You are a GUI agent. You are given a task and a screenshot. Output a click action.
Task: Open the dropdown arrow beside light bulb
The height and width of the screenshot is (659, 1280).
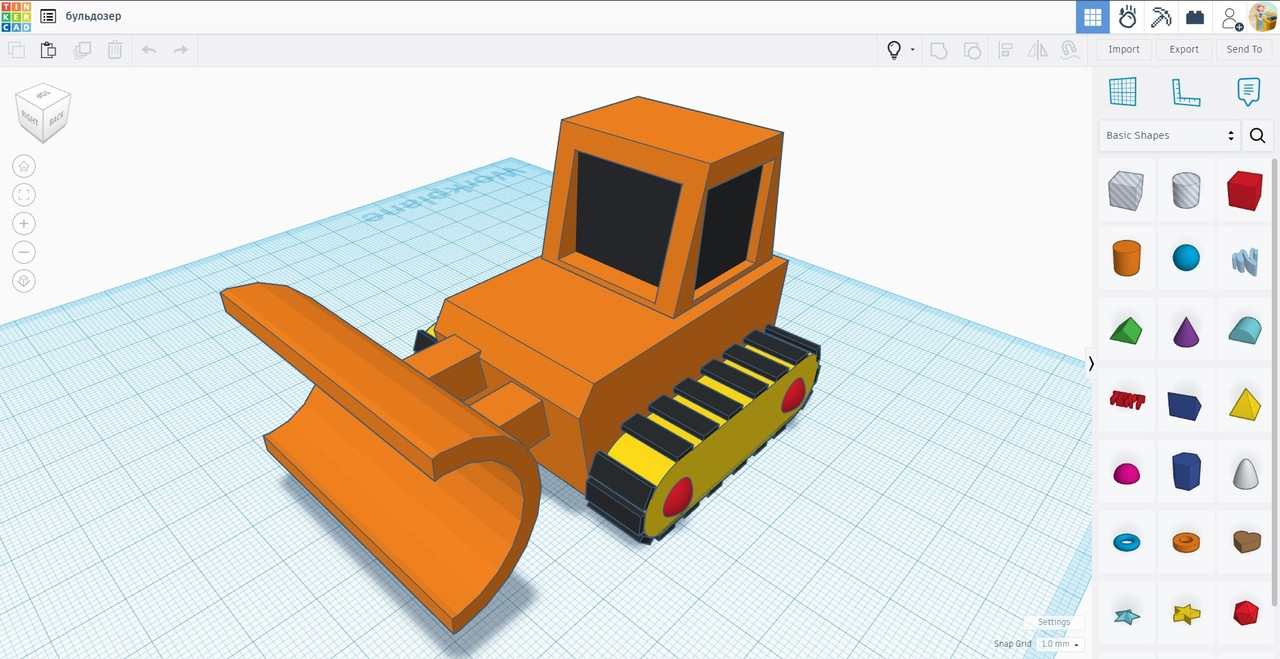912,50
